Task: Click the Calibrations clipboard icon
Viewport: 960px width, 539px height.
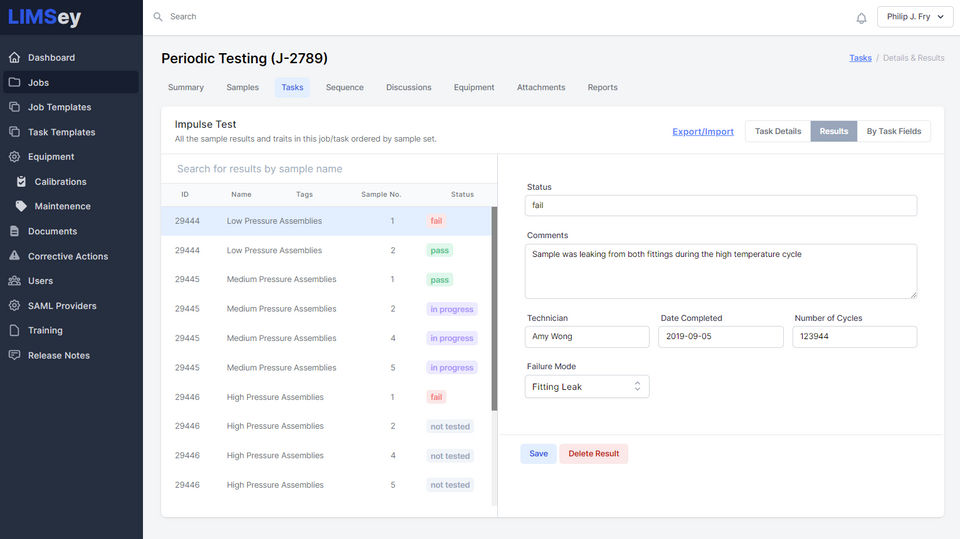Action: click(21, 182)
